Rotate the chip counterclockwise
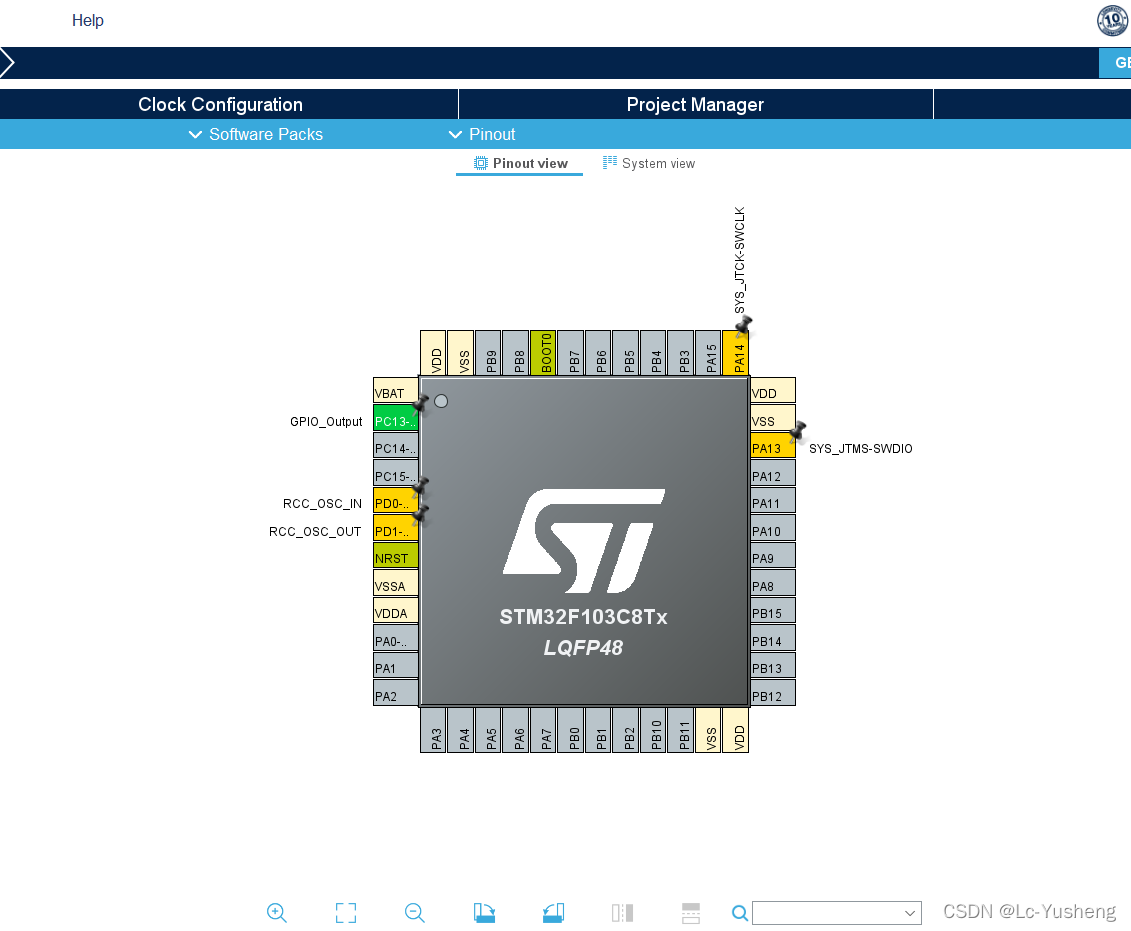This screenshot has height=931, width=1131. (553, 912)
